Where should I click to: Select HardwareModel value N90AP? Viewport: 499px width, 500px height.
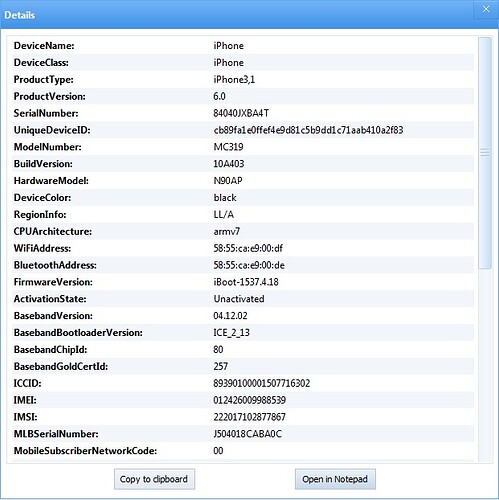[x=228, y=181]
